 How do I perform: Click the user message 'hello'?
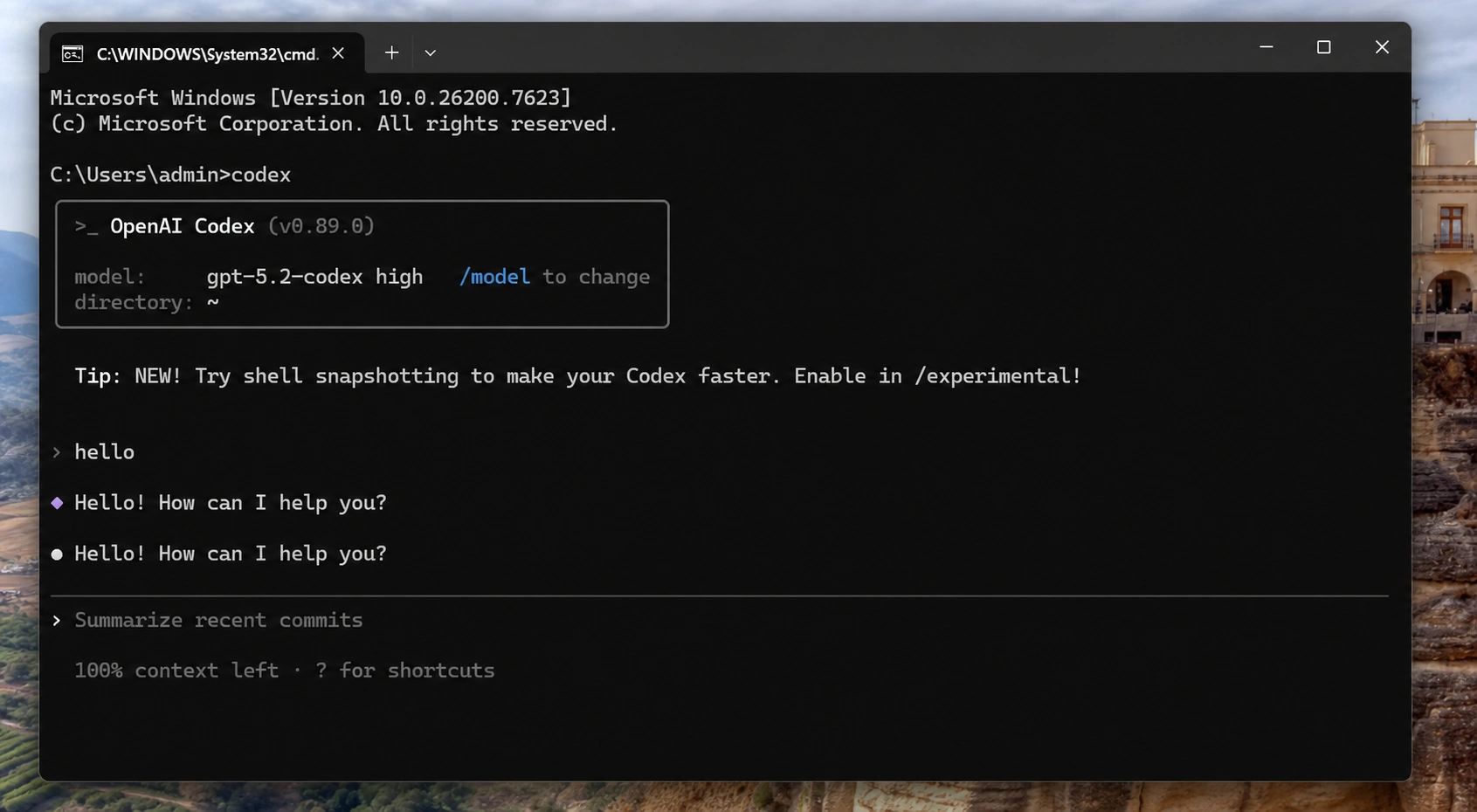click(104, 452)
